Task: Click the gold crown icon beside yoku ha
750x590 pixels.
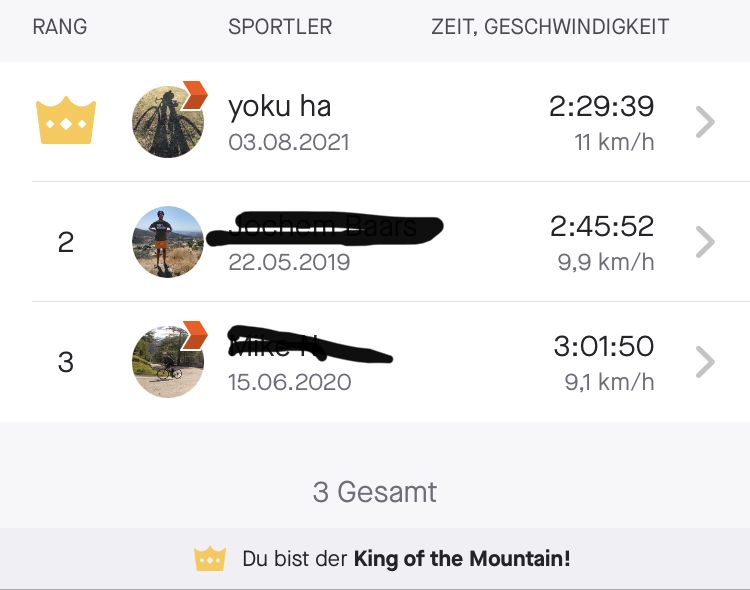Action: pyautogui.click(x=66, y=122)
